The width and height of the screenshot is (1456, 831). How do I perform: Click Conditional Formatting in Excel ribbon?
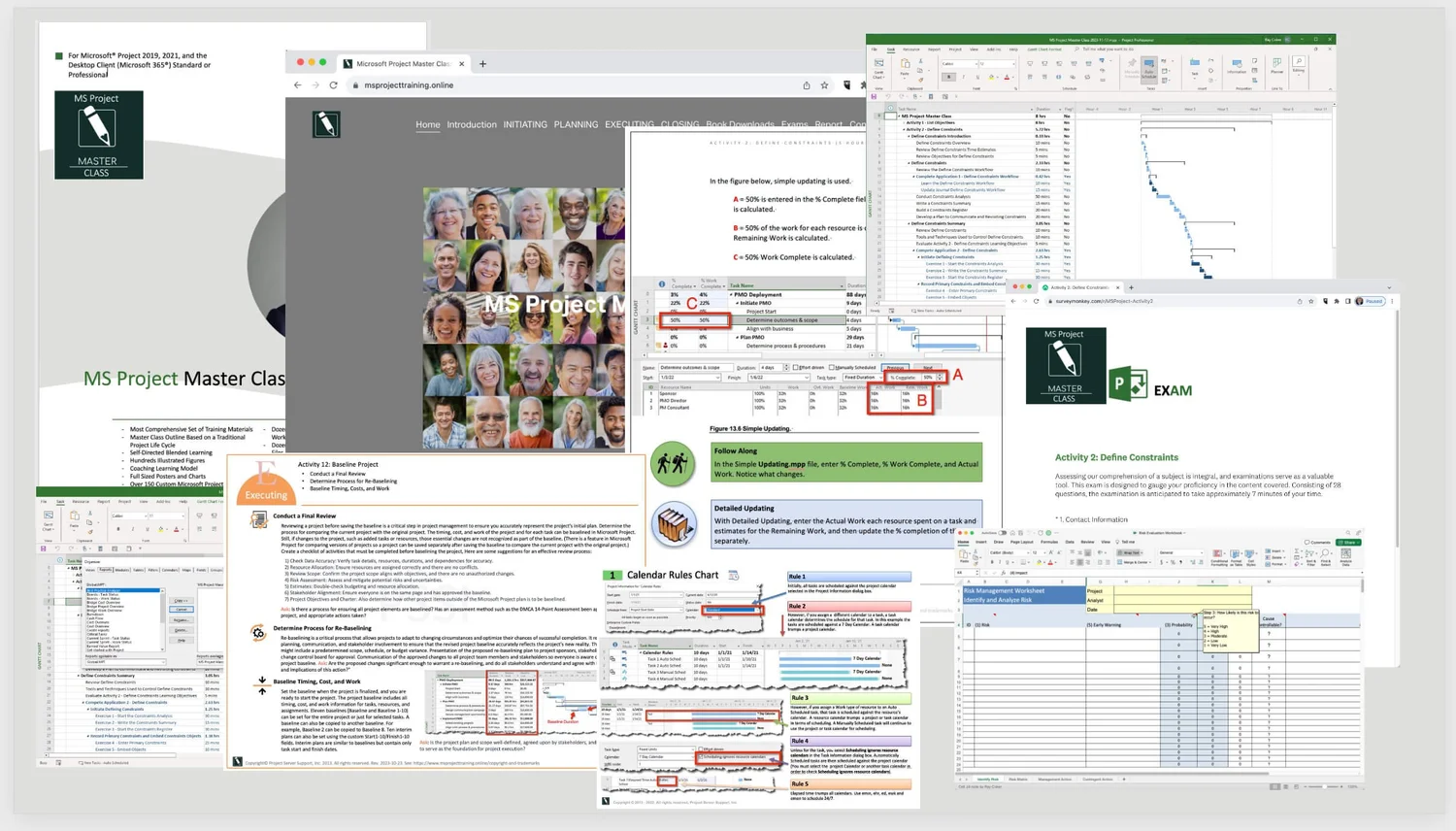(1217, 556)
